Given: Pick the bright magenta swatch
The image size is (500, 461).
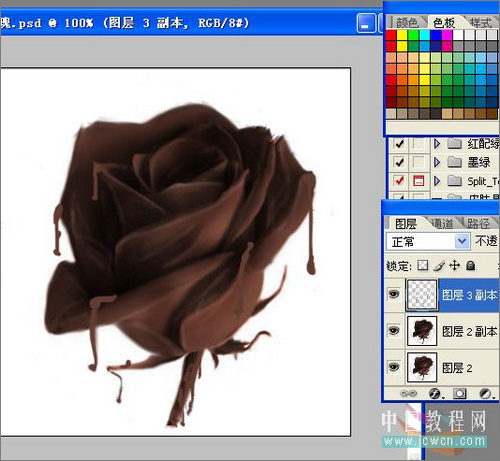Looking at the screenshot, I should click(x=447, y=35).
